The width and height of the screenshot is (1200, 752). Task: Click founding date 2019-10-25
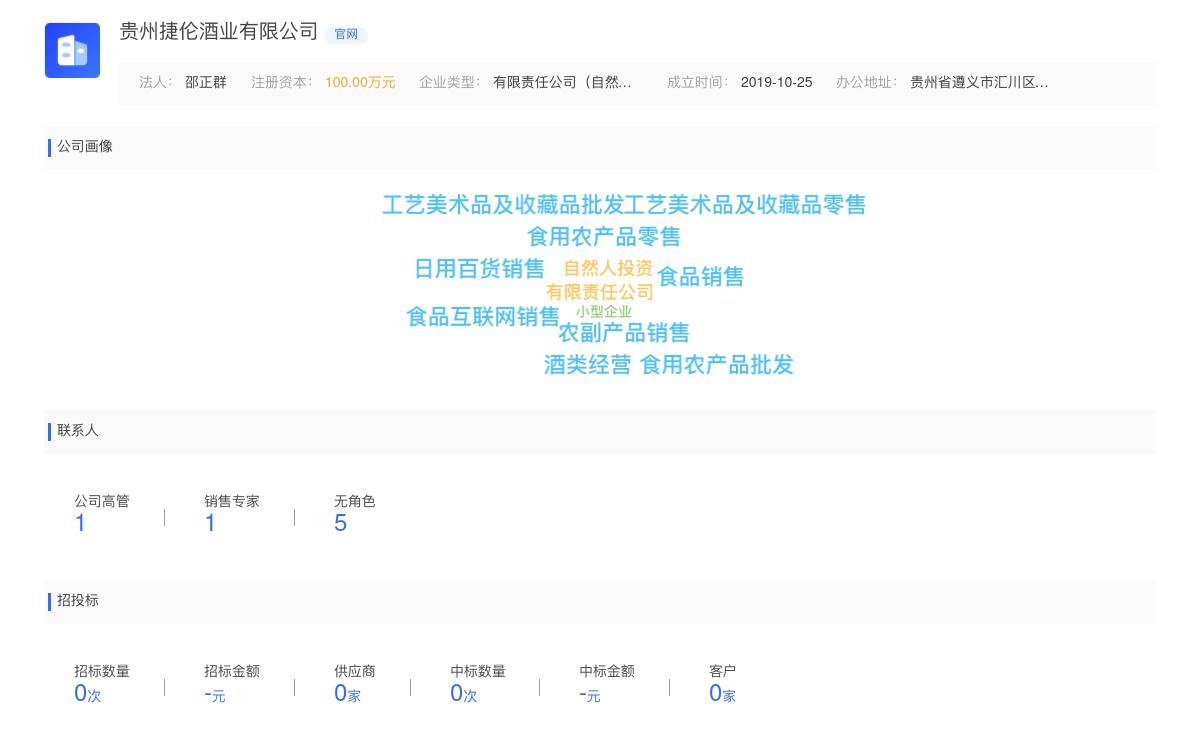point(776,83)
